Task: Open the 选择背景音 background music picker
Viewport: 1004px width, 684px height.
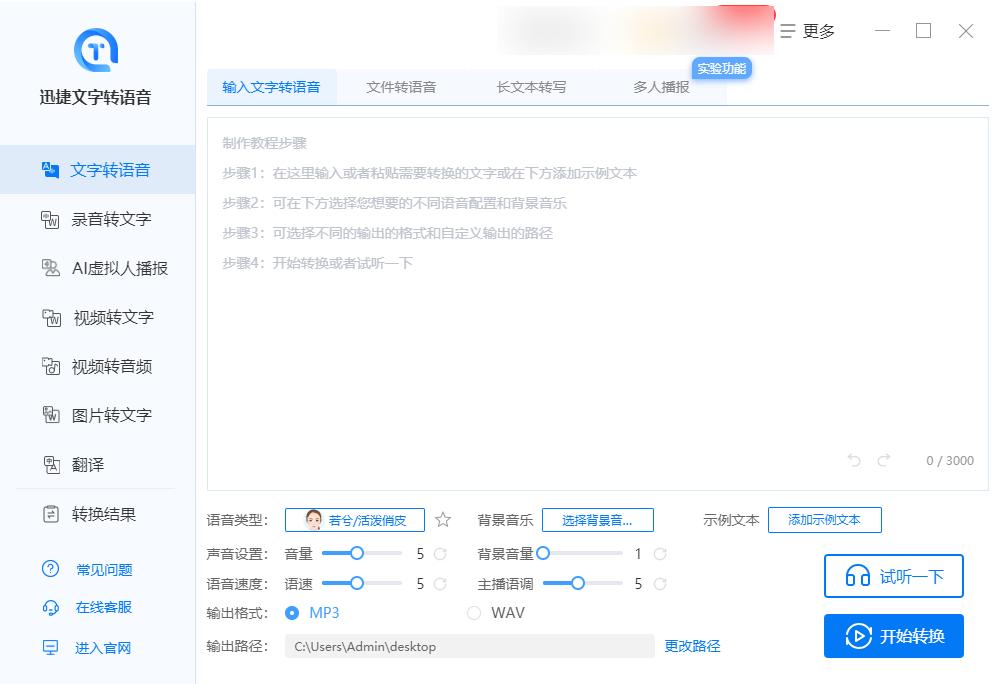Action: point(596,519)
